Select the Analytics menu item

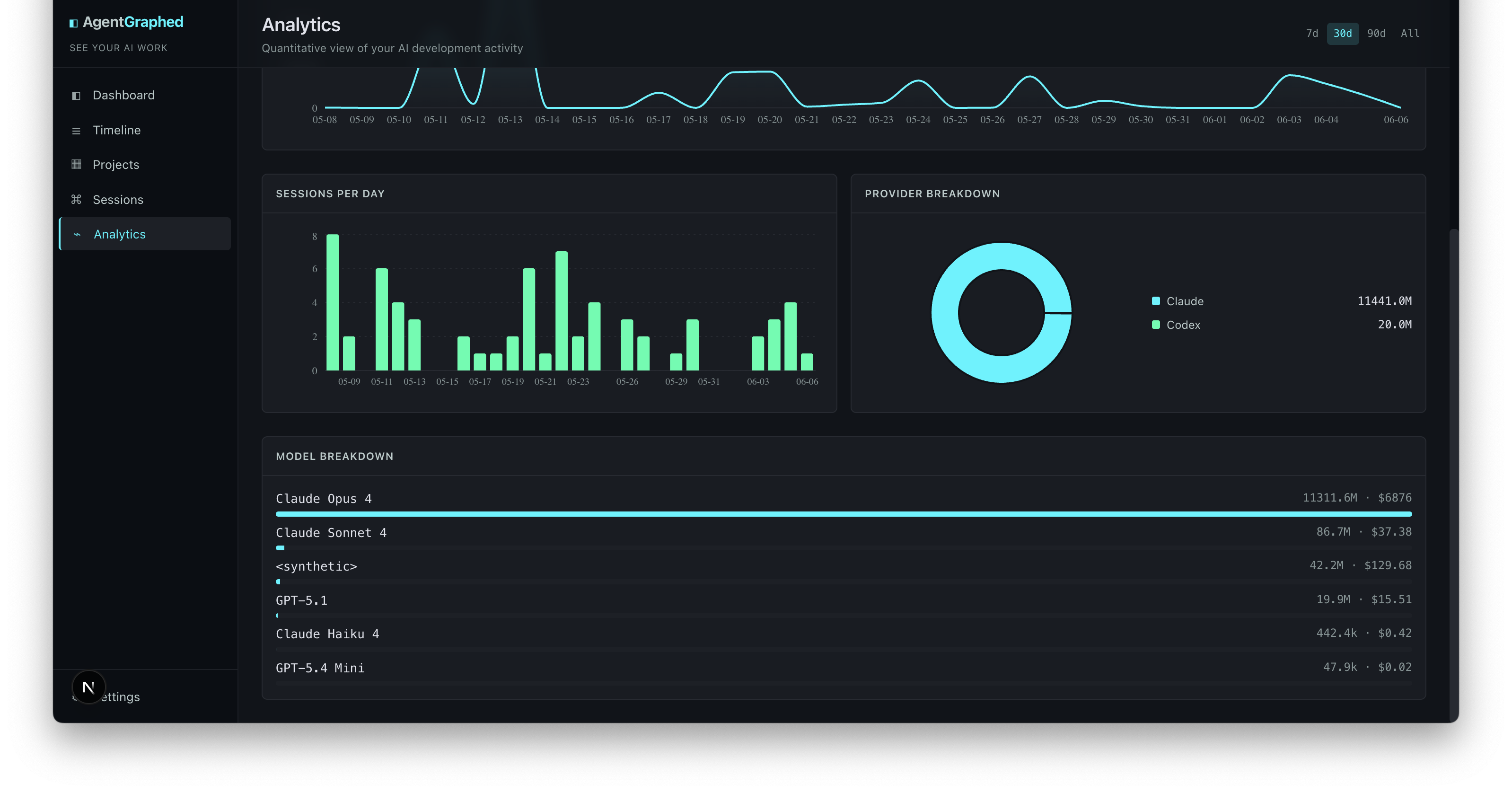click(144, 234)
